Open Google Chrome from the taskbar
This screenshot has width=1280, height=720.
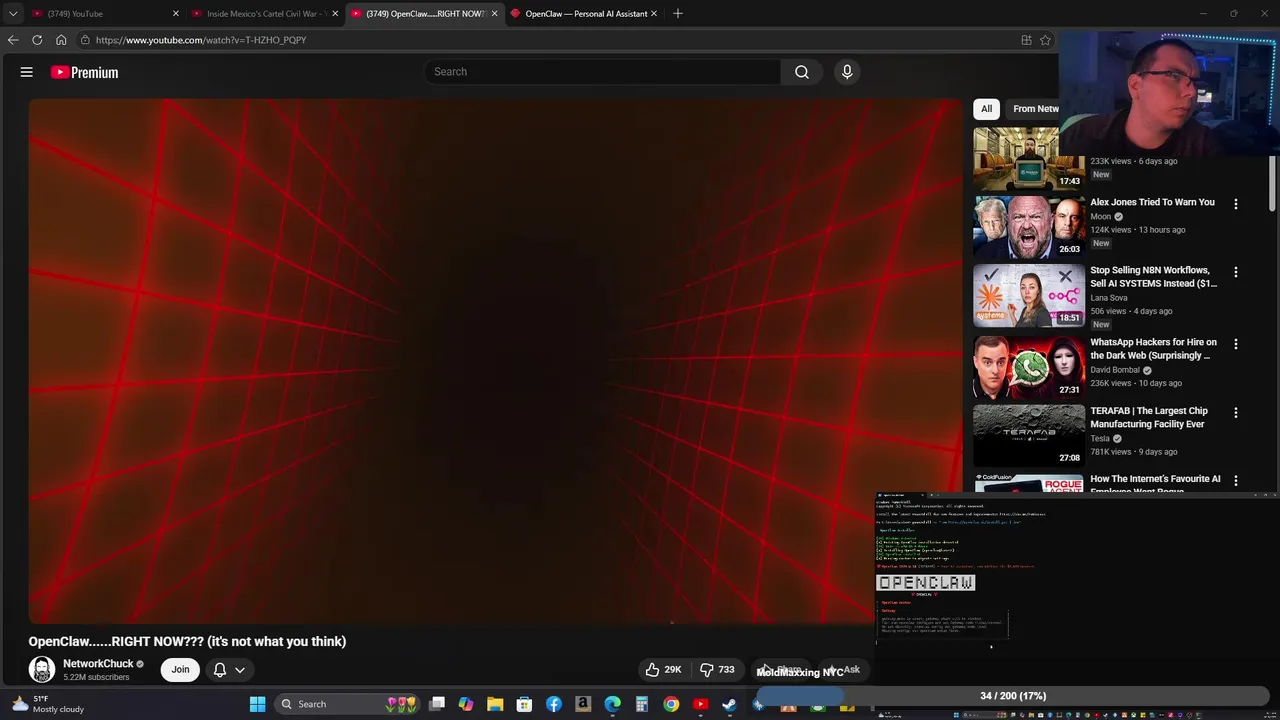point(671,704)
